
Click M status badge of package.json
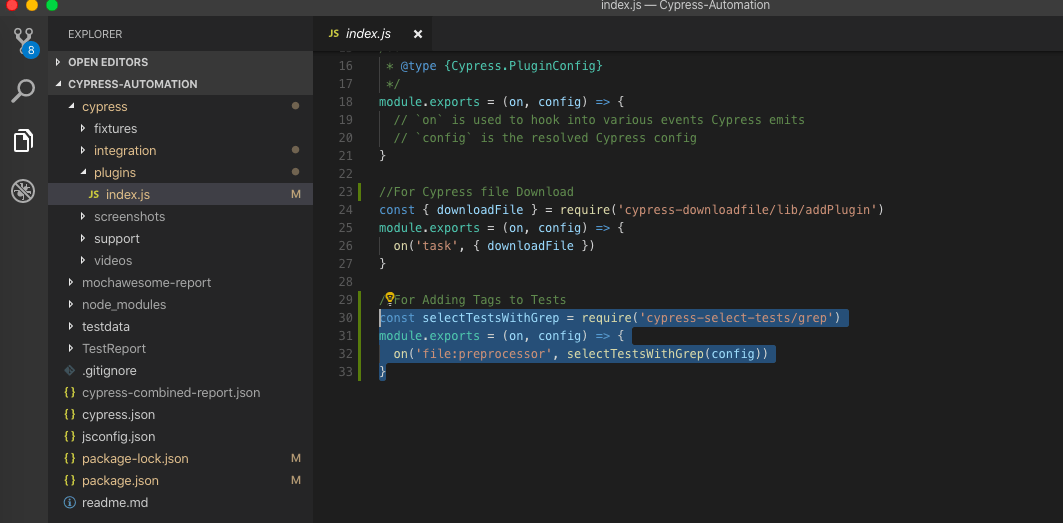(296, 480)
